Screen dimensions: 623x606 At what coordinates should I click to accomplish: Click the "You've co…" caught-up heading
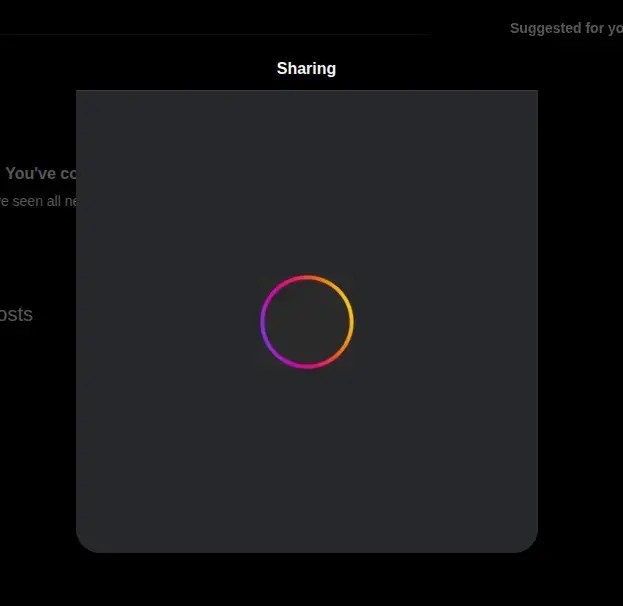[40, 173]
